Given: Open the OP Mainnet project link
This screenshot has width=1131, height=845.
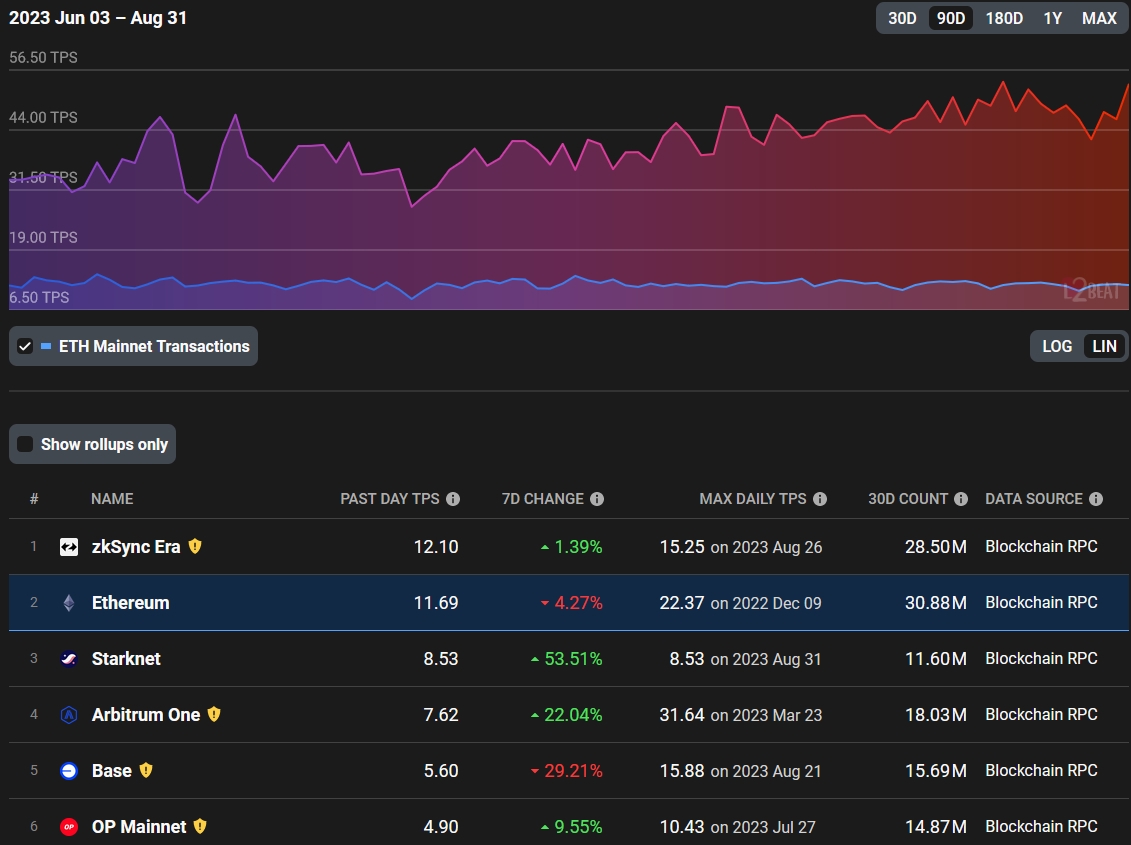Looking at the screenshot, I should pyautogui.click(x=138, y=827).
